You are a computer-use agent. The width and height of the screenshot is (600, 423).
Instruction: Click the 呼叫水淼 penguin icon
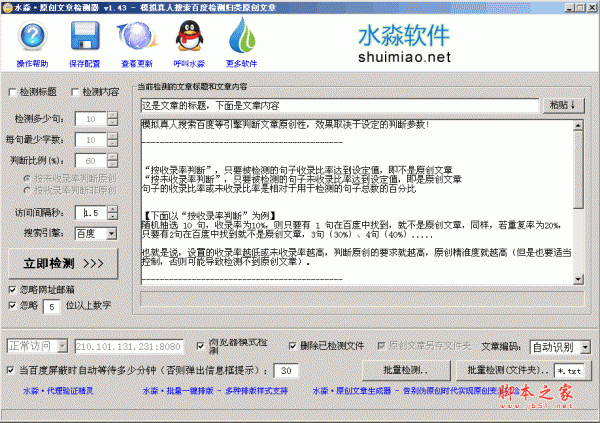coord(189,36)
